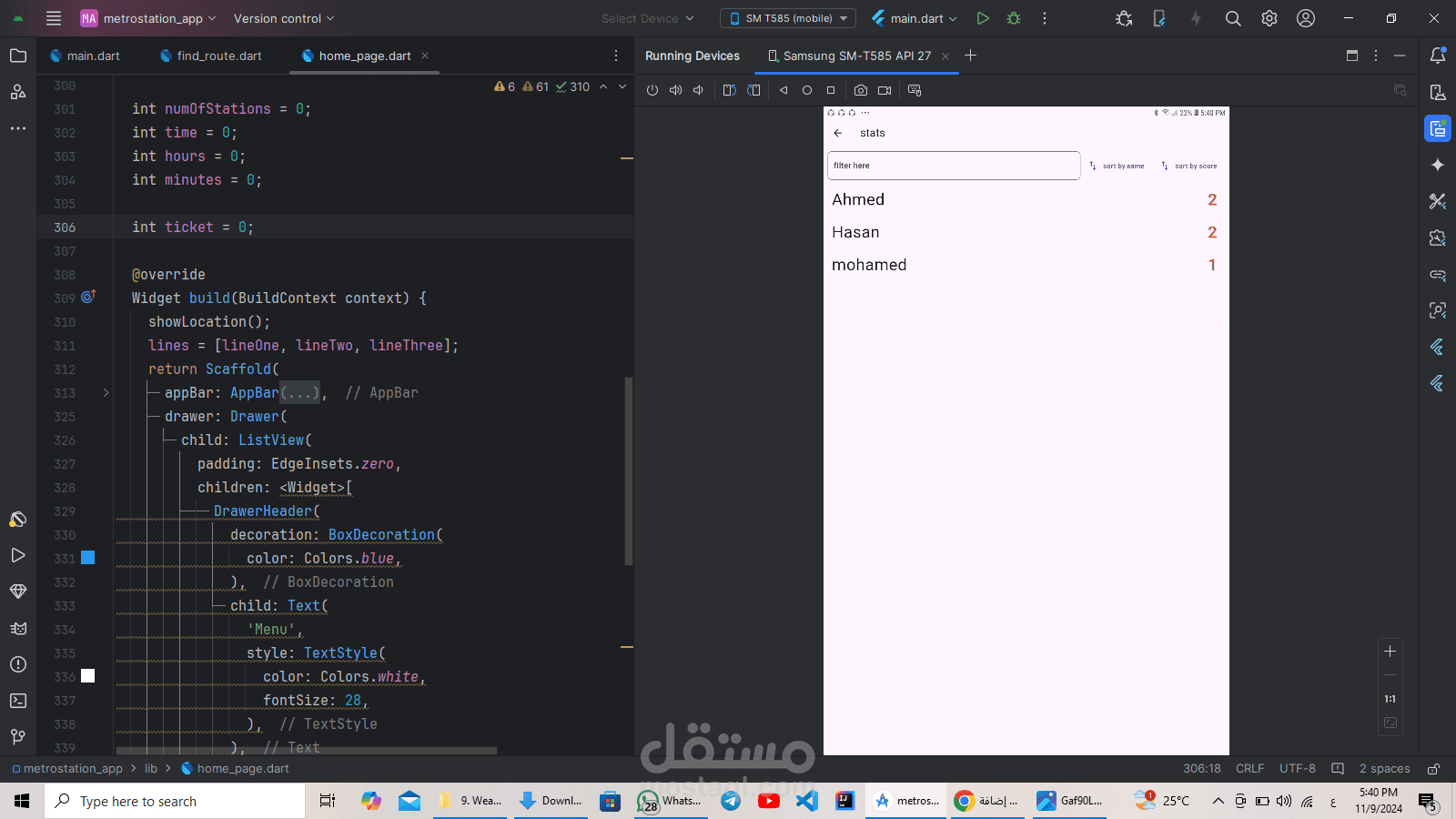Image resolution: width=1456 pixels, height=819 pixels.
Task: Switch to the find_route.dart tab
Action: (x=210, y=56)
